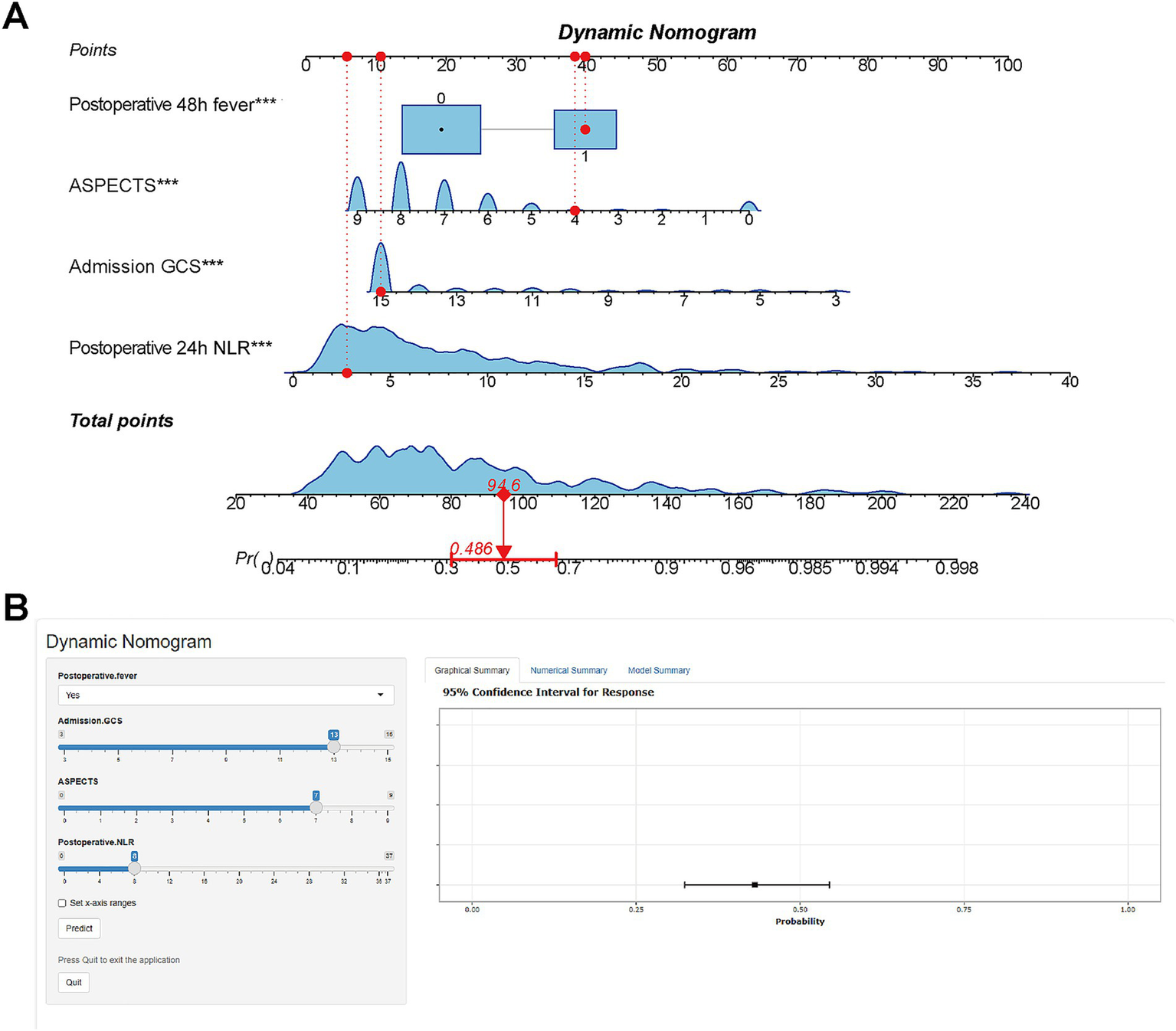Click the red diamond marker at 94.6

tap(503, 495)
